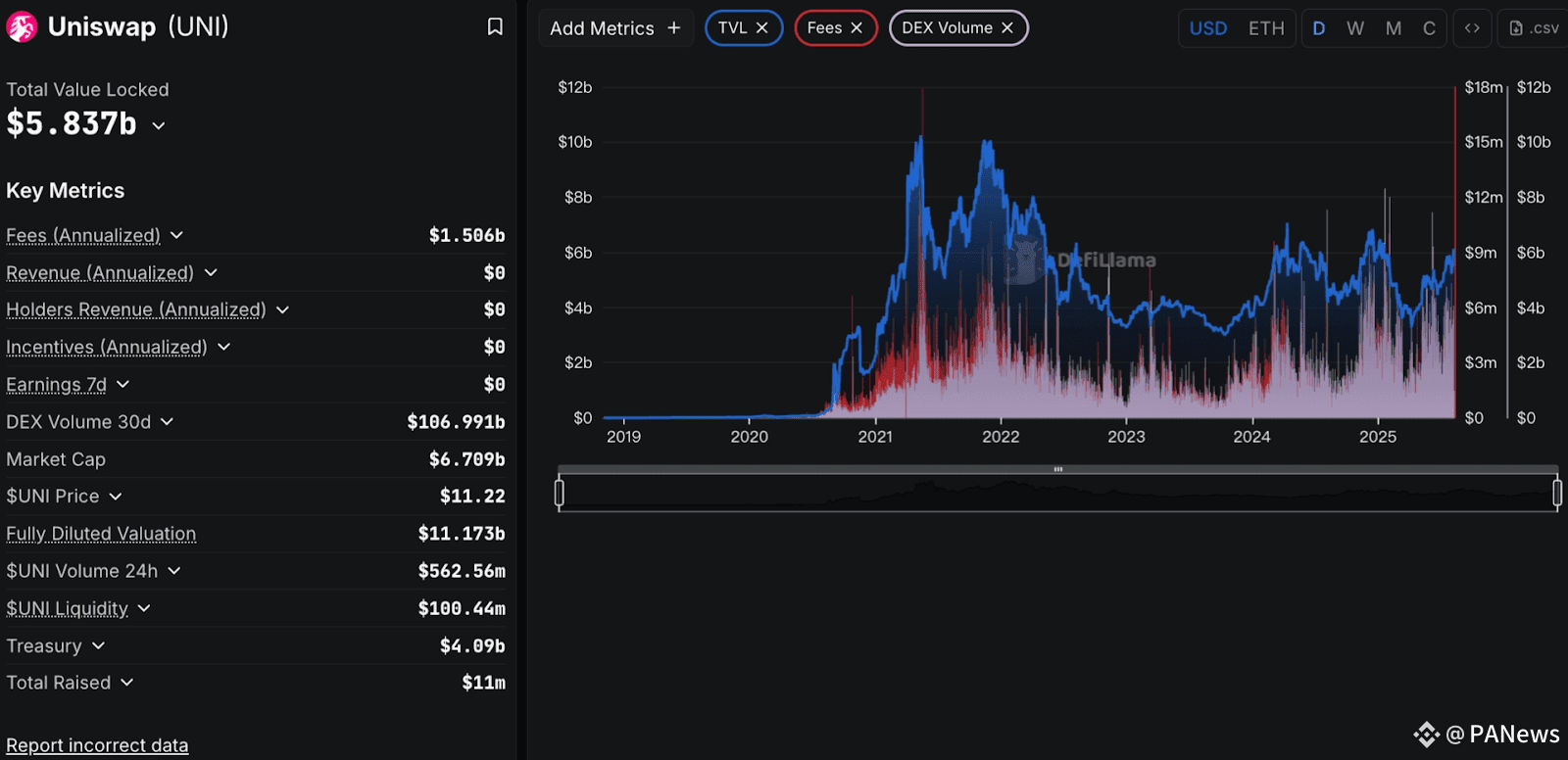Expand $UNI Volume 24h details

[x=173, y=571]
